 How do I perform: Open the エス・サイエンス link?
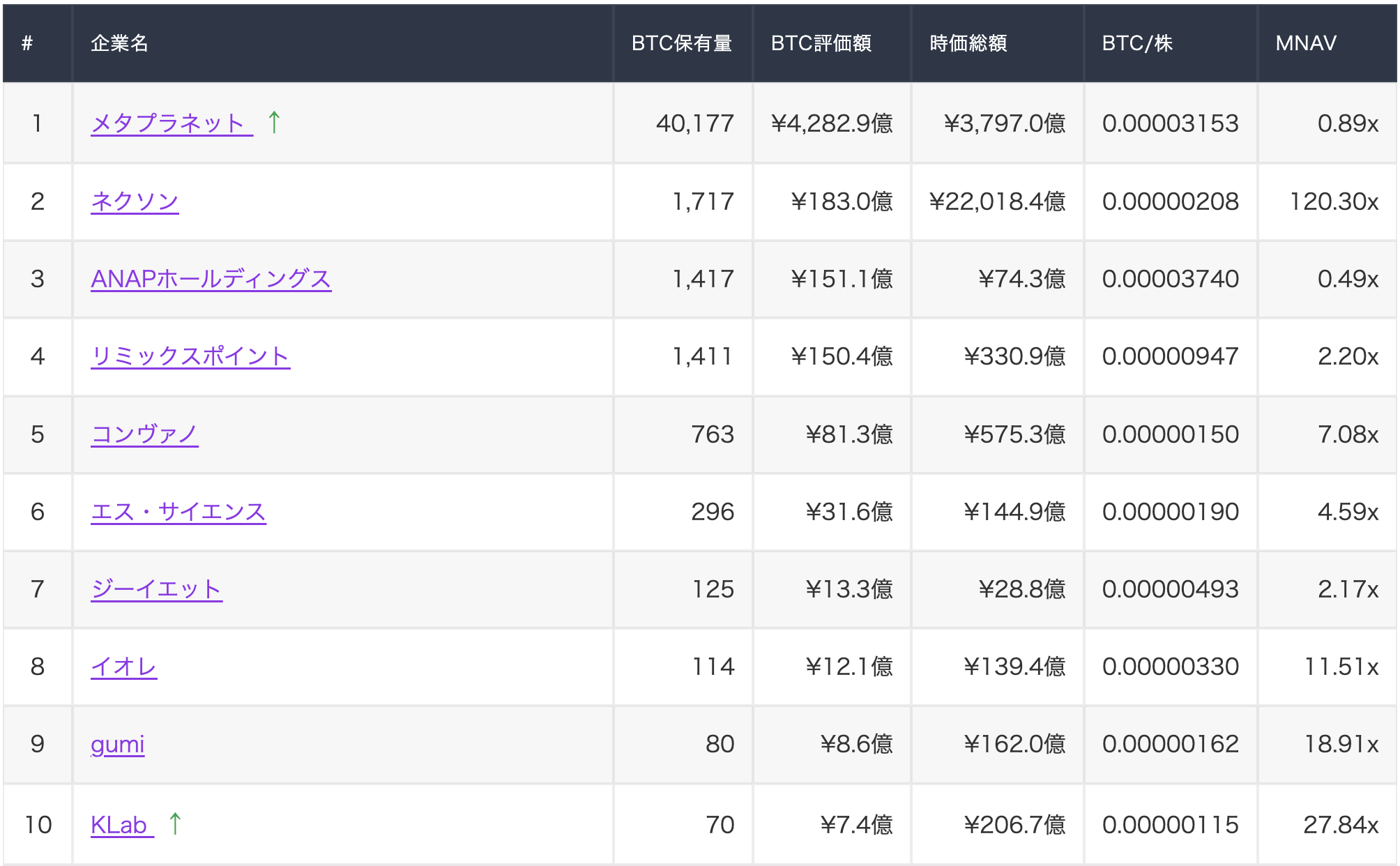[x=178, y=512]
